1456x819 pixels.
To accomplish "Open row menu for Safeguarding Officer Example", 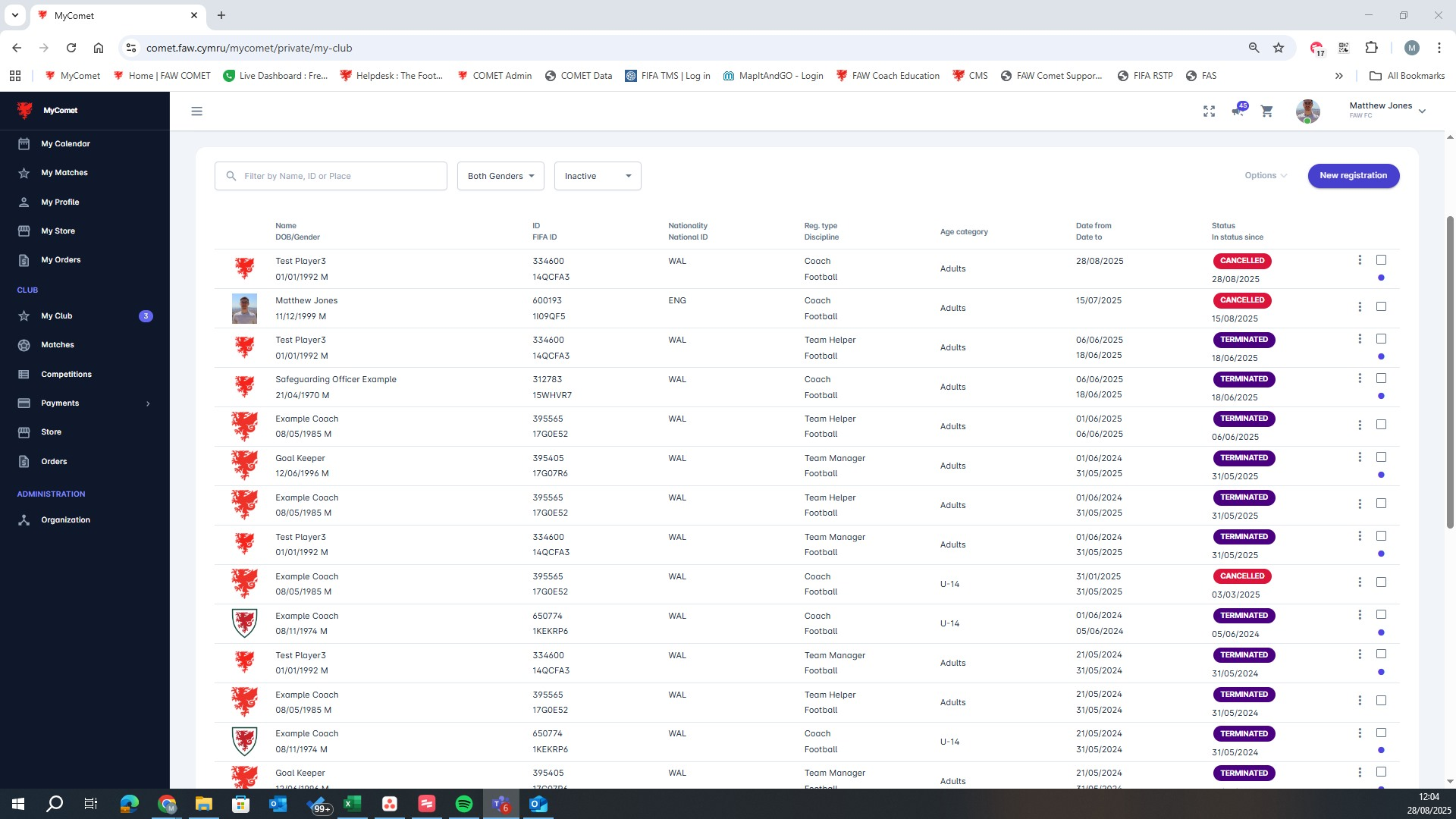I will (1360, 378).
